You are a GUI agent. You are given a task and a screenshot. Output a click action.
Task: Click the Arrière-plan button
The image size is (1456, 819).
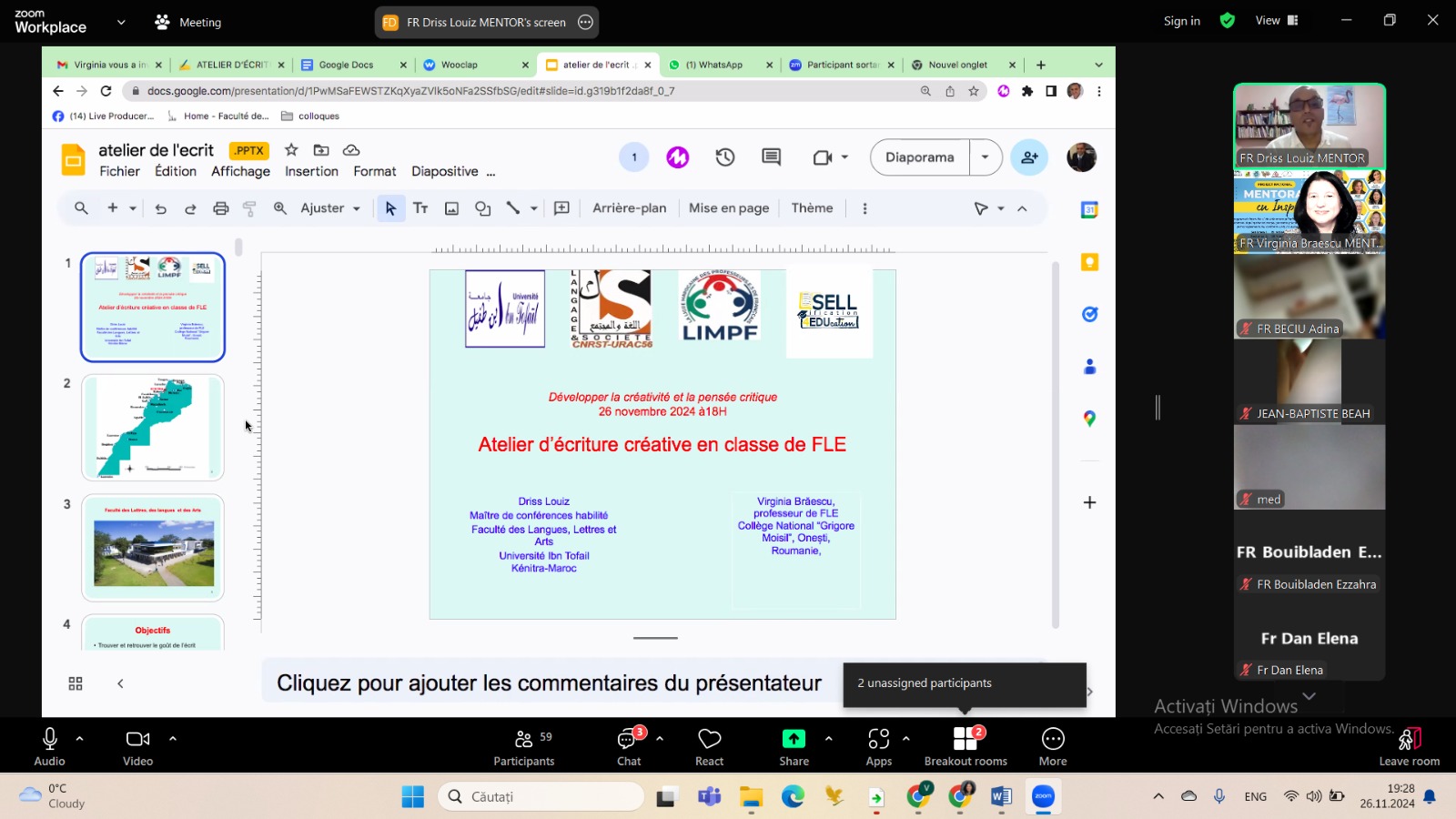(629, 208)
